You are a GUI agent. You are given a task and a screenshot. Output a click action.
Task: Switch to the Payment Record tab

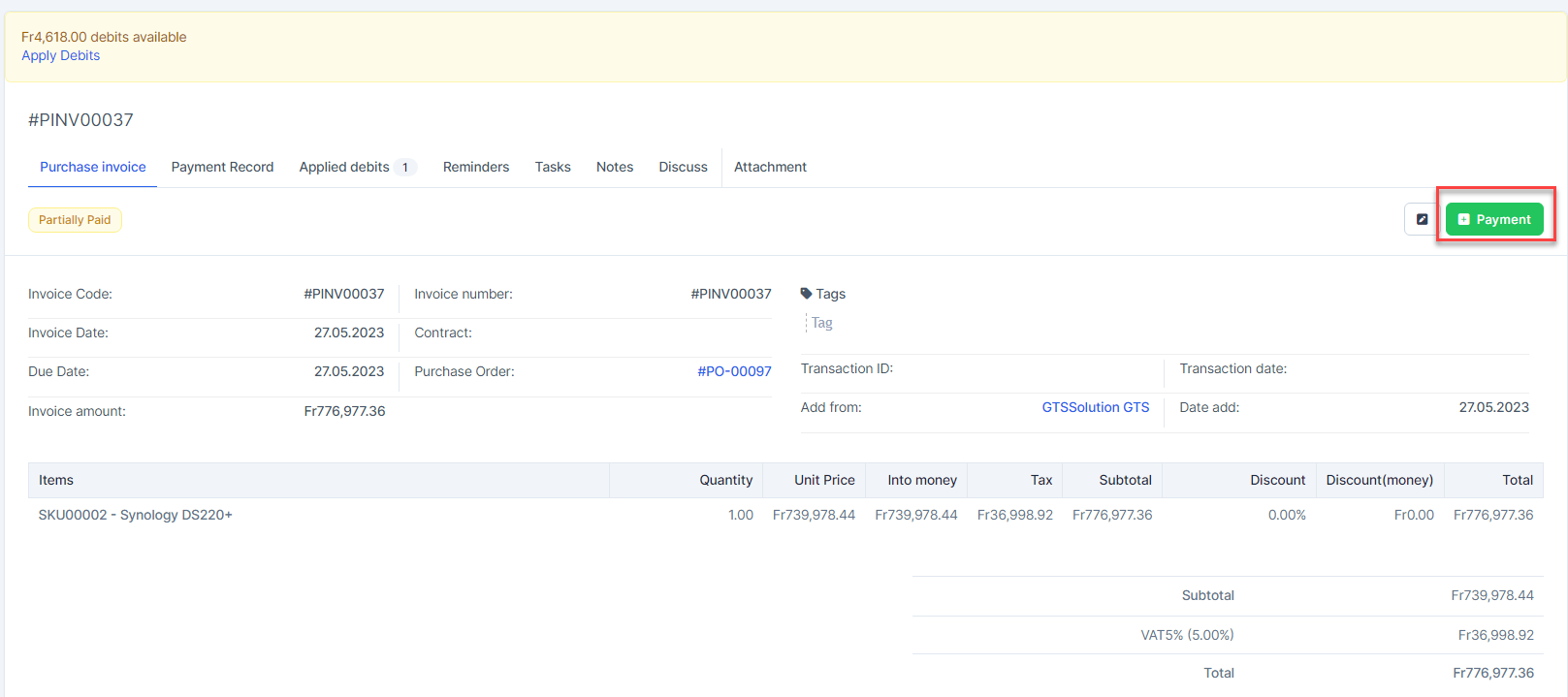pyautogui.click(x=222, y=167)
